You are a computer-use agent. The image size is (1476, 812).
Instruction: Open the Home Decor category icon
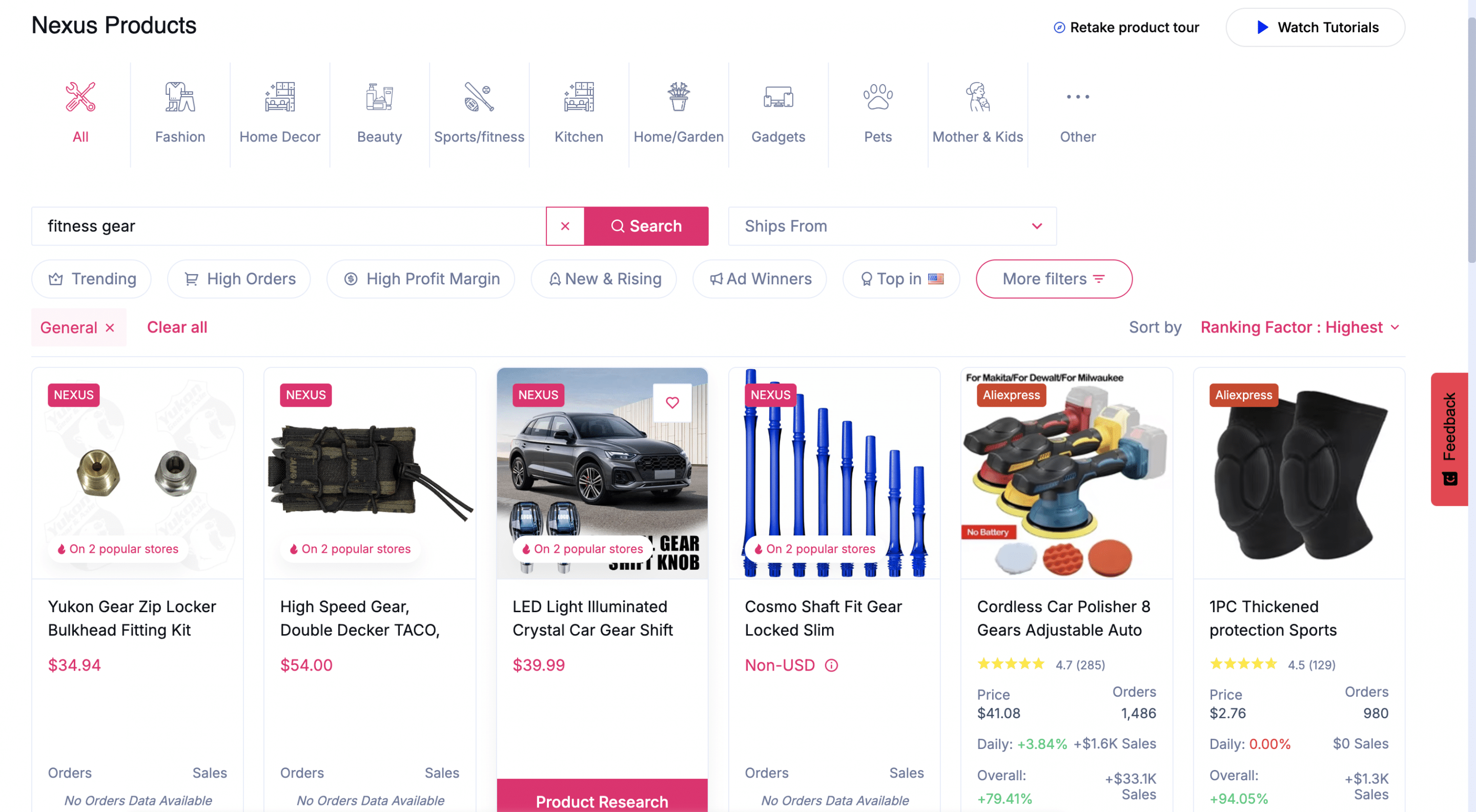pos(280,97)
